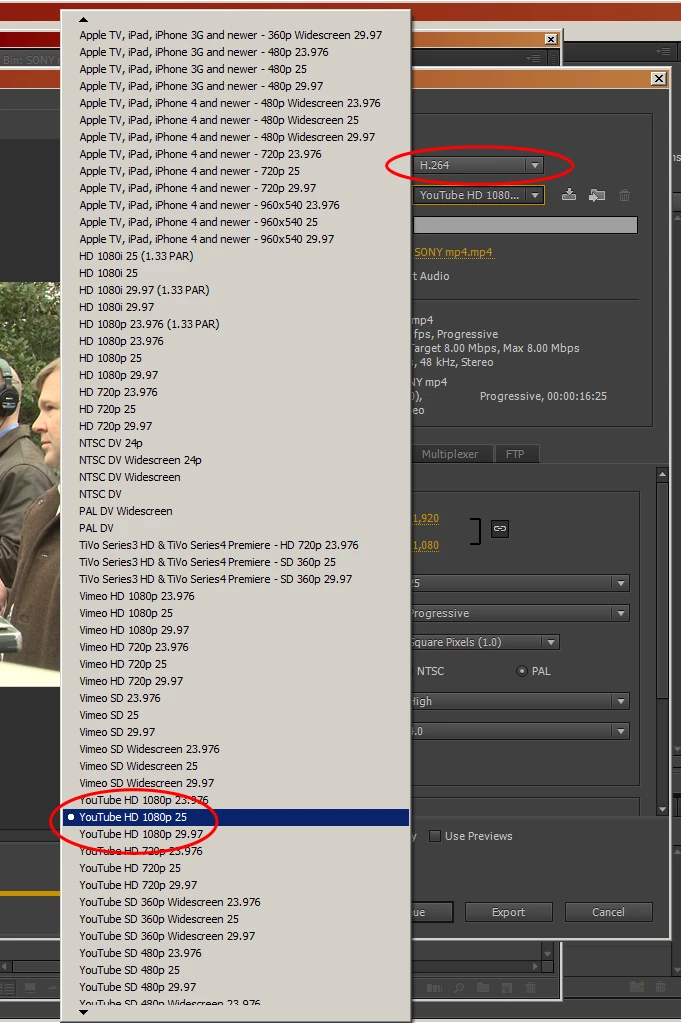Screen dimensions: 681x1023
Task: Choose Apple TV iPhone 4 720p 25 preset
Action: pyautogui.click(x=236, y=171)
